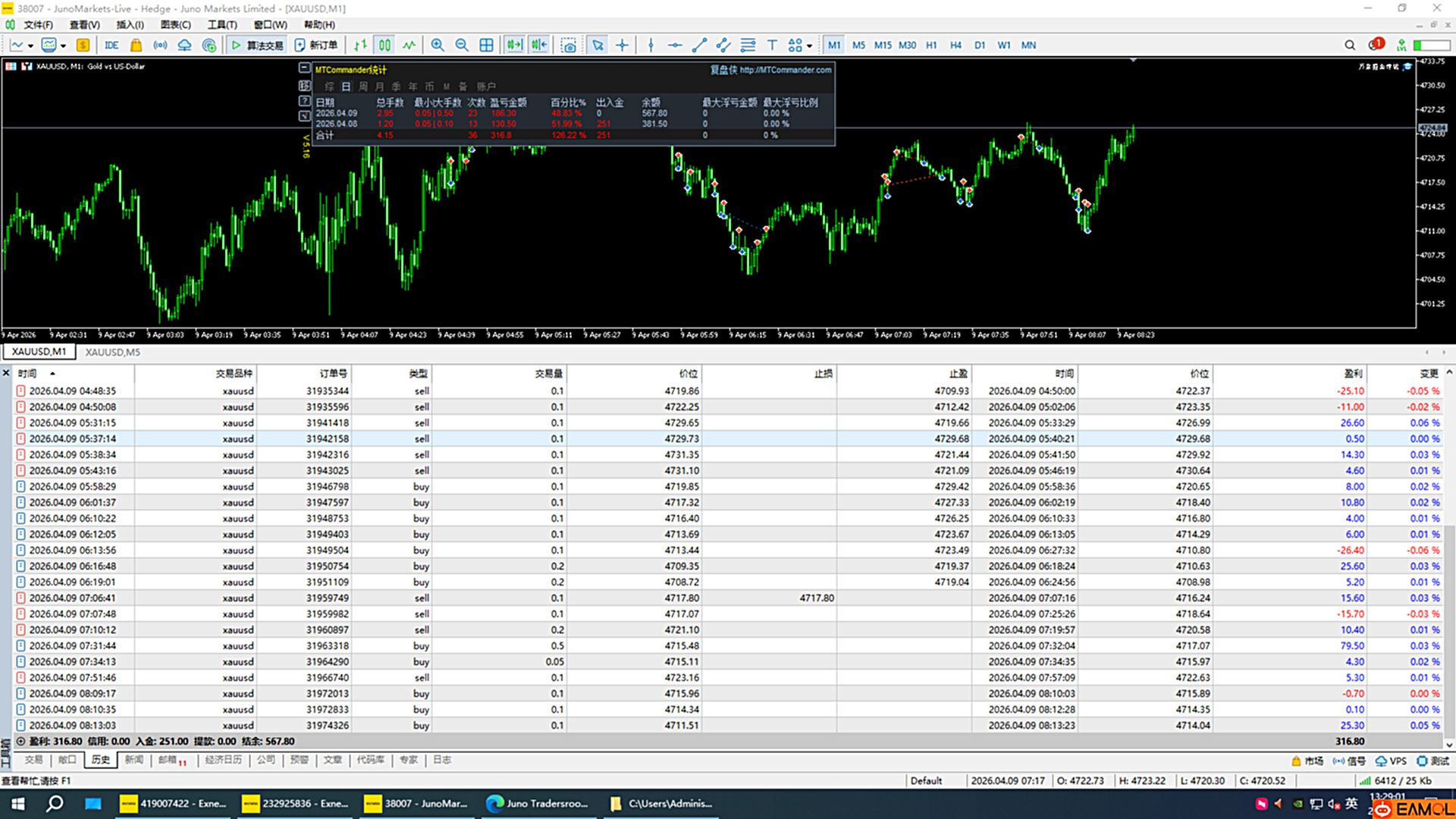Image resolution: width=1456 pixels, height=819 pixels.
Task: Open dropdown next to the templates icon
Action: click(63, 46)
